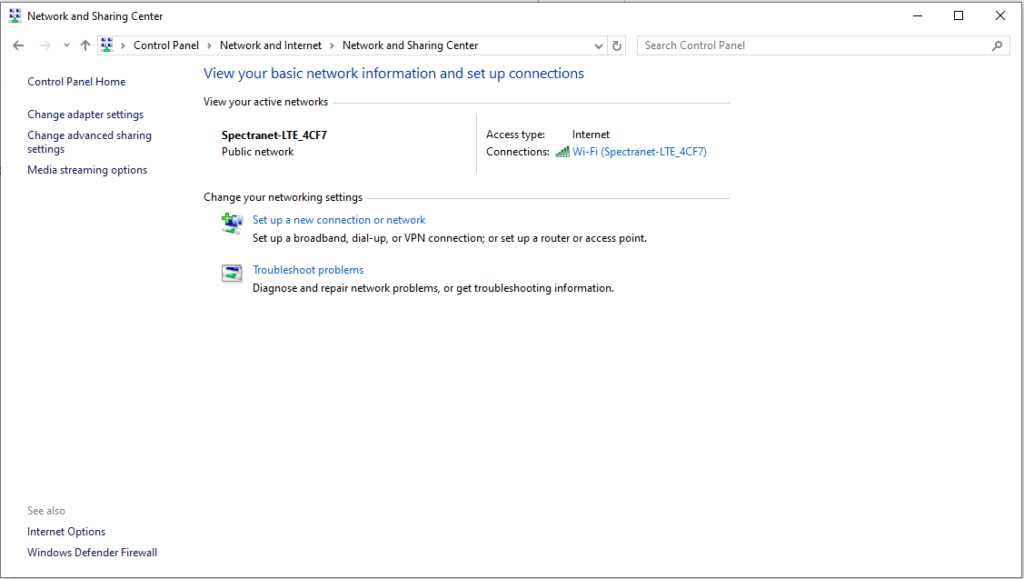The width and height of the screenshot is (1024, 579).
Task: Go up one level with the up arrow
Action: [85, 45]
